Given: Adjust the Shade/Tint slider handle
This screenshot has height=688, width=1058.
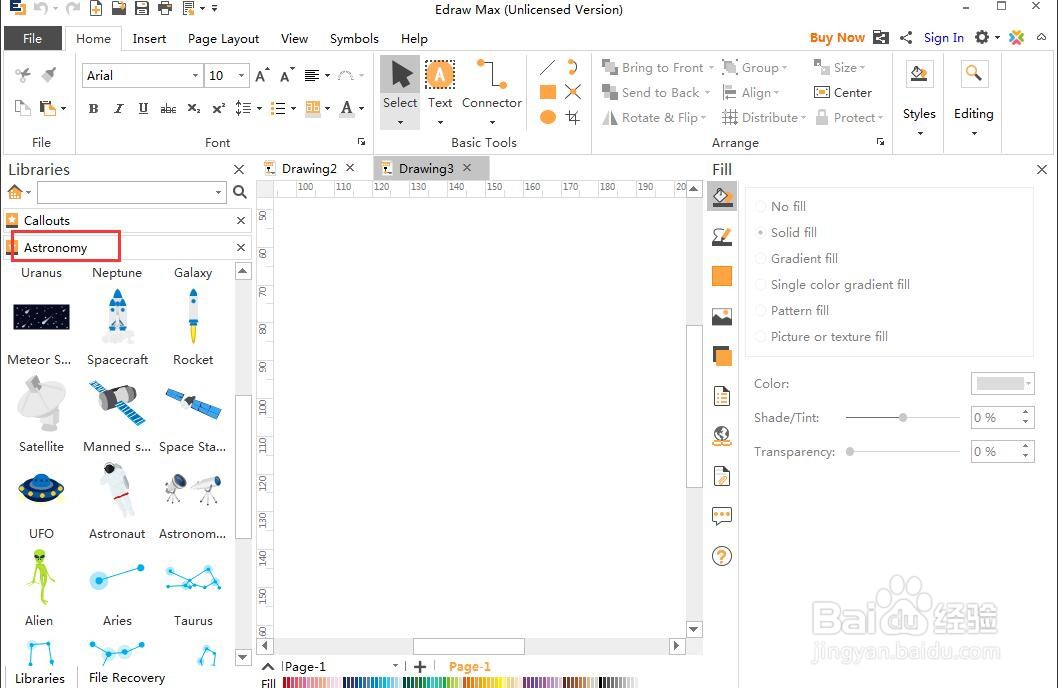Looking at the screenshot, I should (x=903, y=418).
